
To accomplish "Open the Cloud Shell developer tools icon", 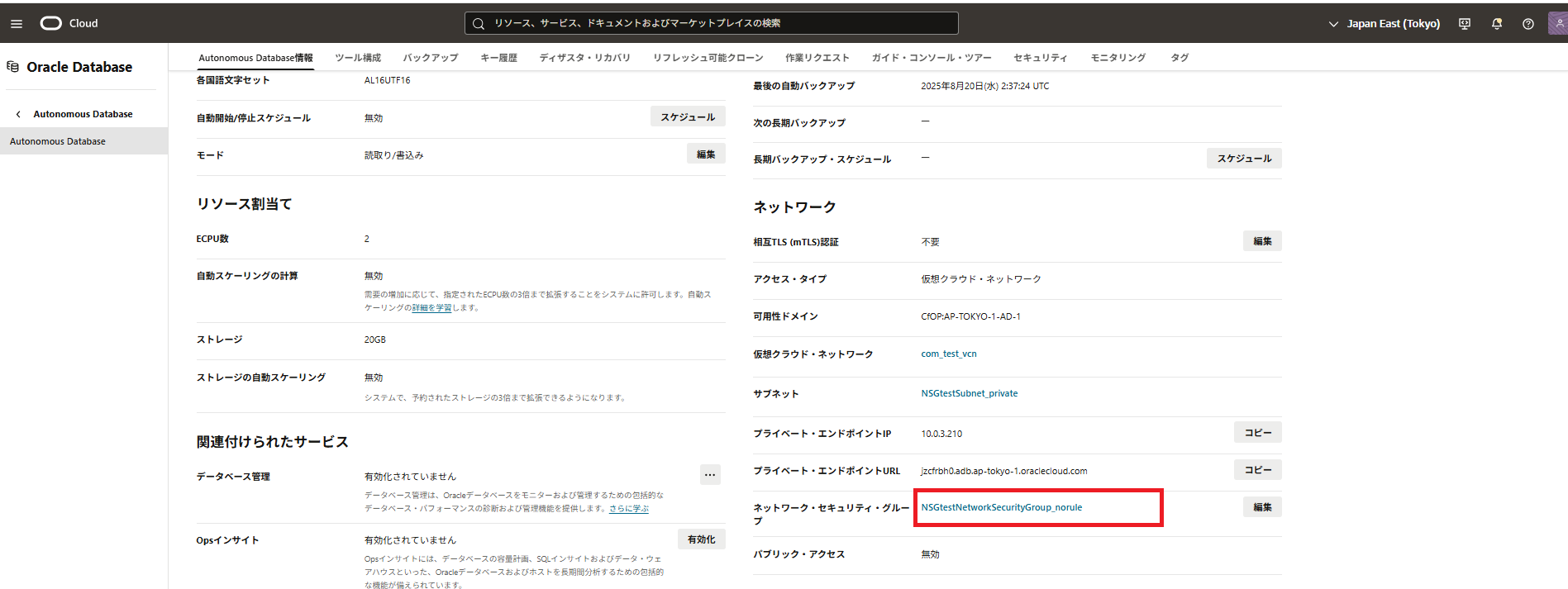I will pos(1465,24).
